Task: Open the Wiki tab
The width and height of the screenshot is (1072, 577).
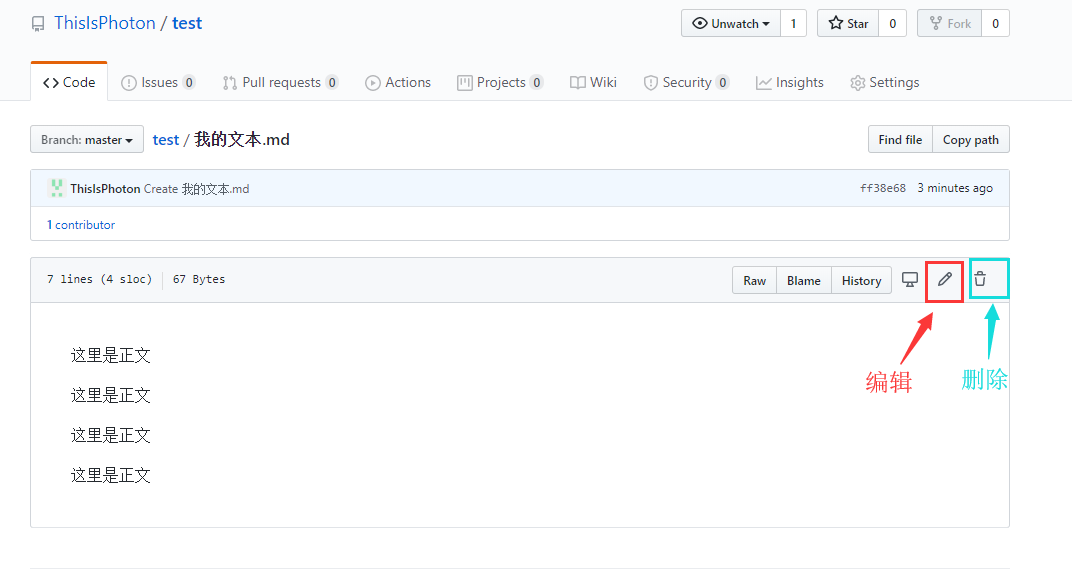Action: click(593, 82)
